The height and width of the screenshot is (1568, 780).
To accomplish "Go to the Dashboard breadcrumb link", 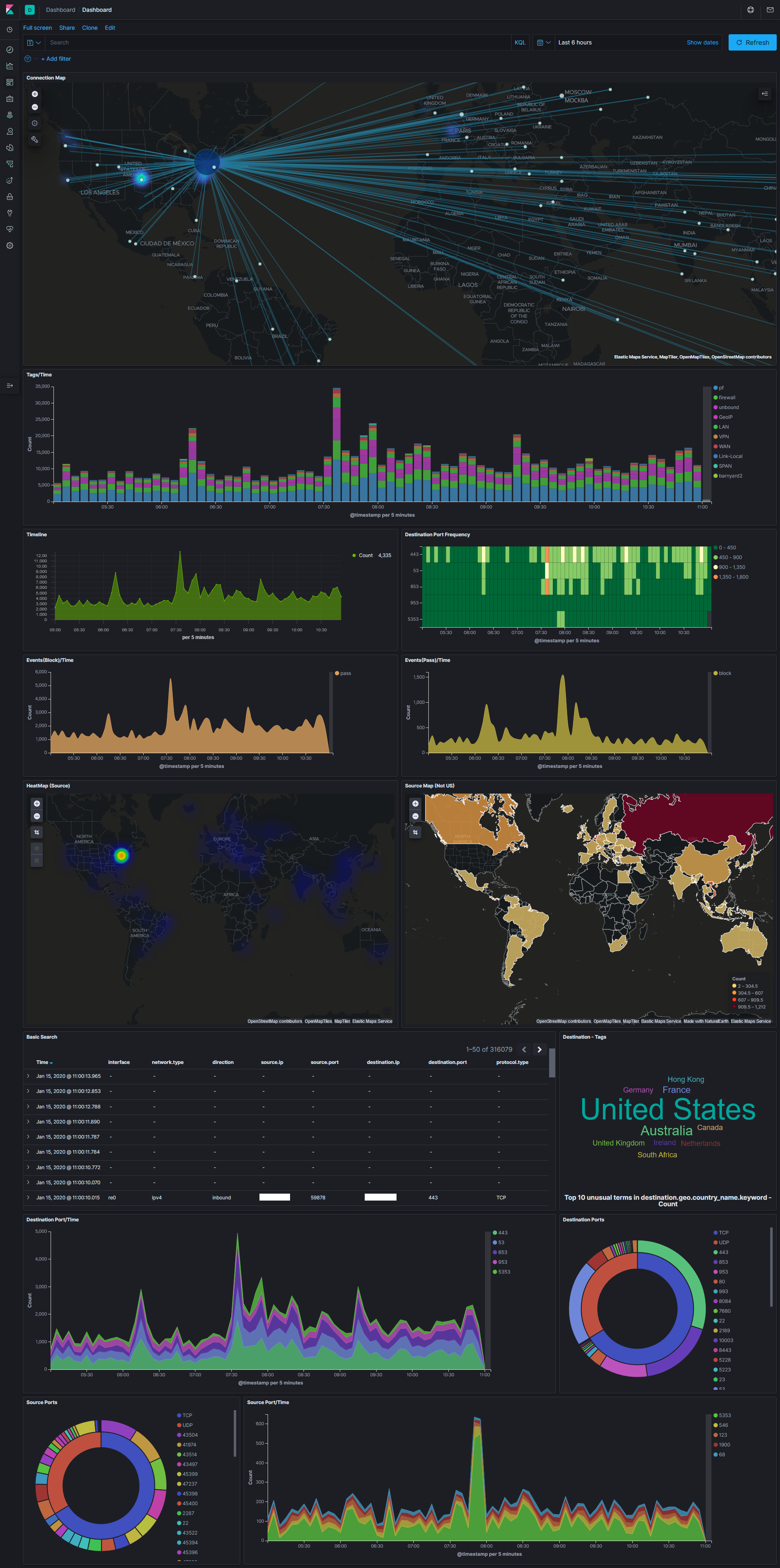I will (60, 10).
